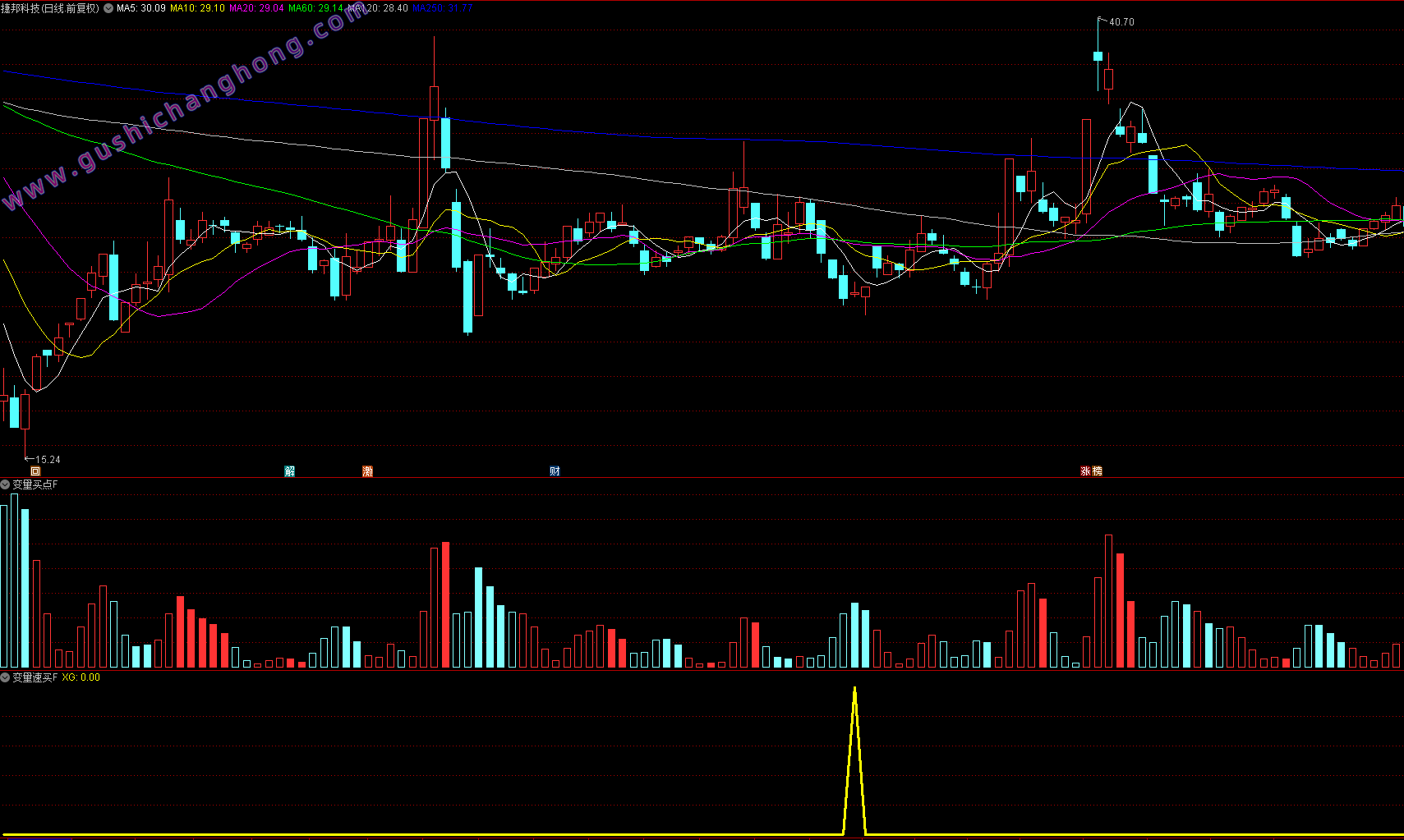This screenshot has height=840, width=1404.
Task: Click the MA250: 31.77 label
Action: tap(443, 8)
